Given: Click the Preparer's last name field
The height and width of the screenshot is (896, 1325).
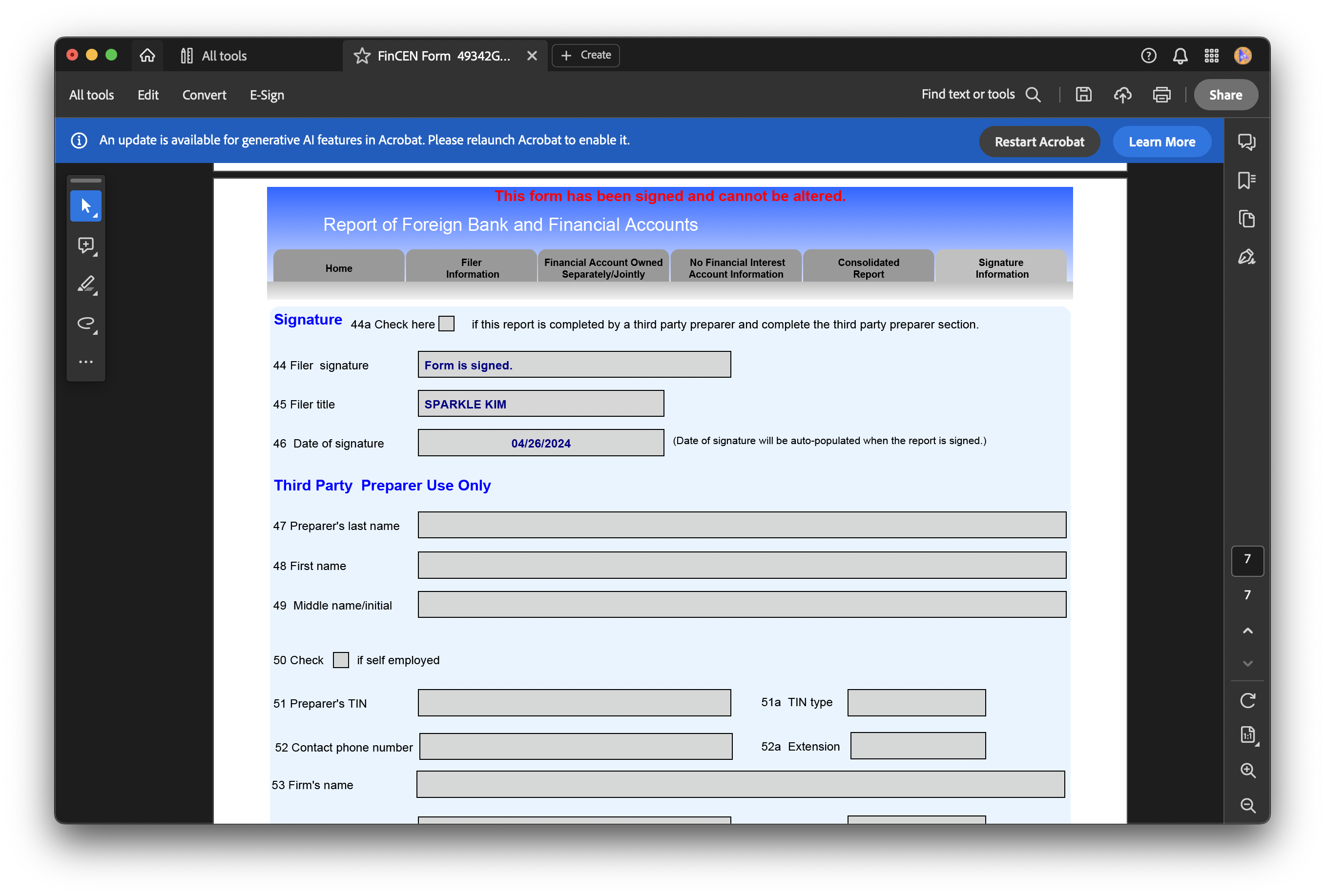Looking at the screenshot, I should pyautogui.click(x=741, y=525).
